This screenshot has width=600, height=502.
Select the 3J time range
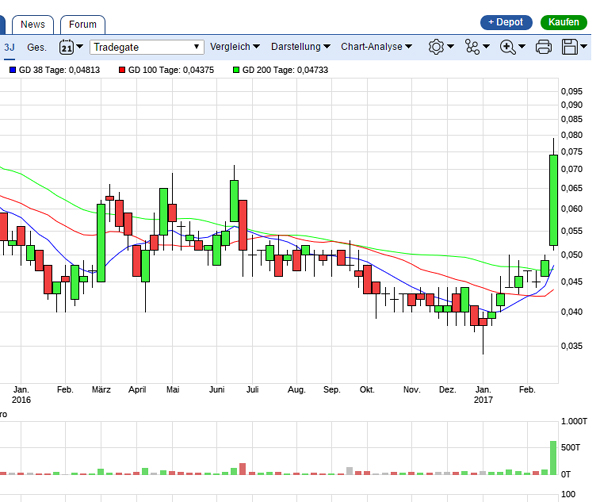9,47
